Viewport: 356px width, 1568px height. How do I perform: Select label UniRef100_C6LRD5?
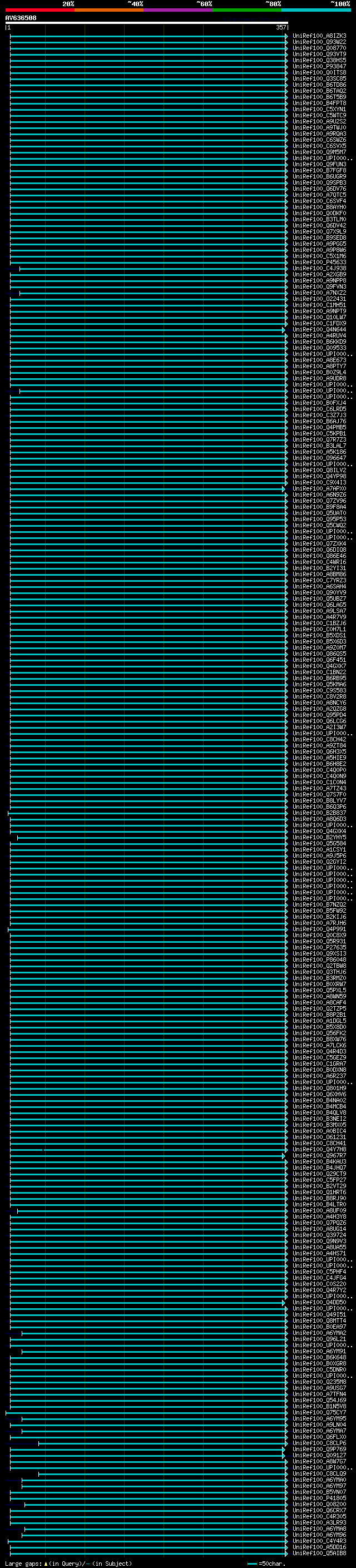[319, 409]
